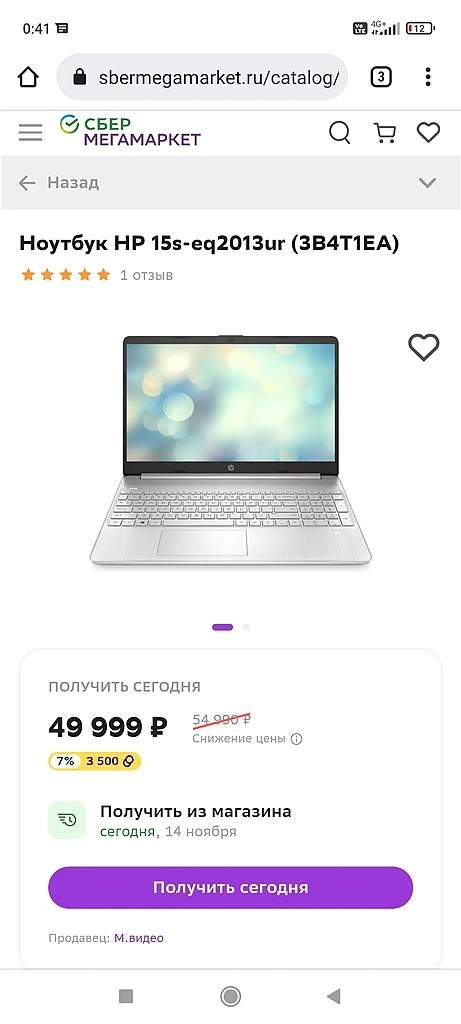Image resolution: width=461 pixels, height=1024 pixels.
Task: Tap the search magnifier icon
Action: [x=339, y=133]
